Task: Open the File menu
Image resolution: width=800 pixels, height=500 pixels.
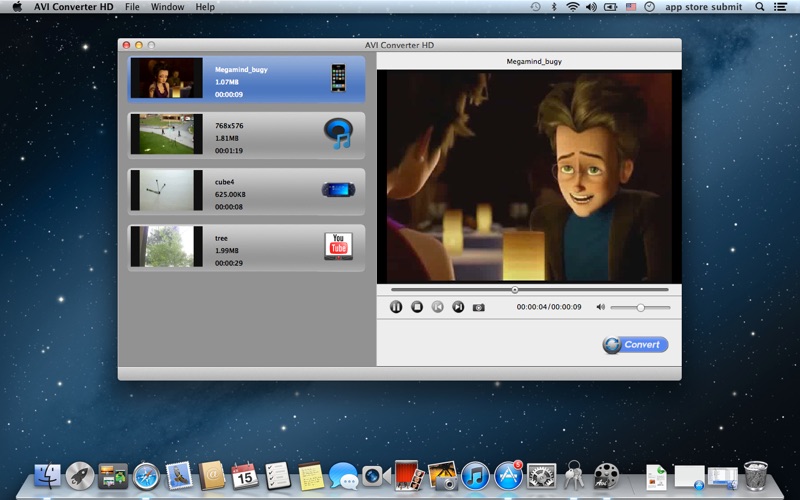Action: pyautogui.click(x=132, y=7)
